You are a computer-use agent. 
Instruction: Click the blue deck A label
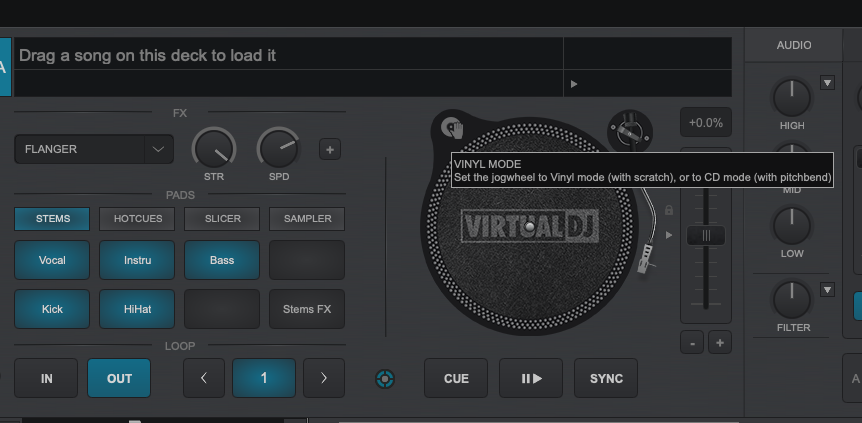[x=5, y=67]
